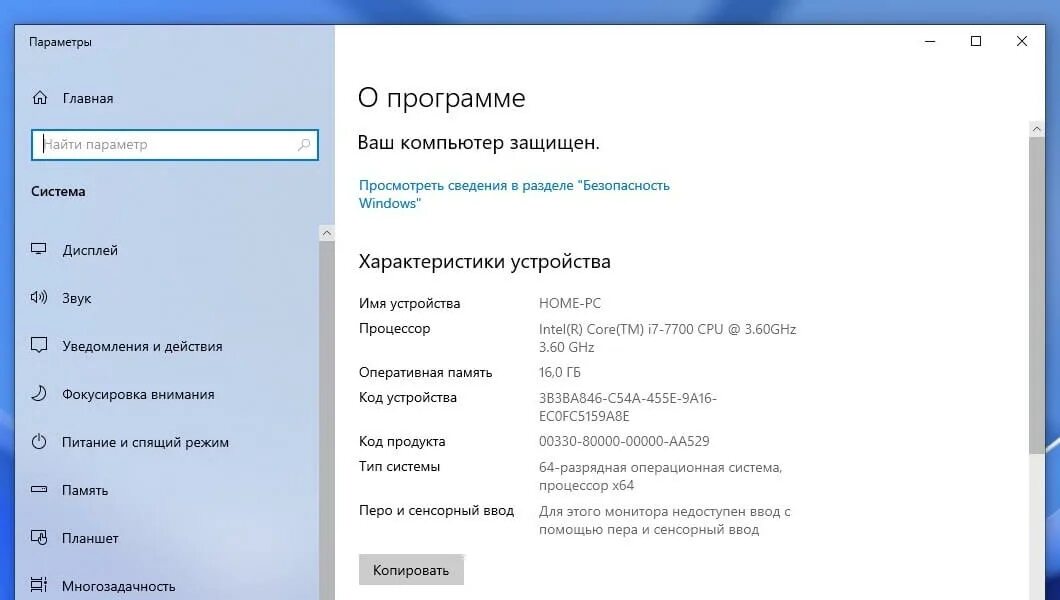Click the Код продукта label
The image size is (1060, 600).
(x=402, y=441)
